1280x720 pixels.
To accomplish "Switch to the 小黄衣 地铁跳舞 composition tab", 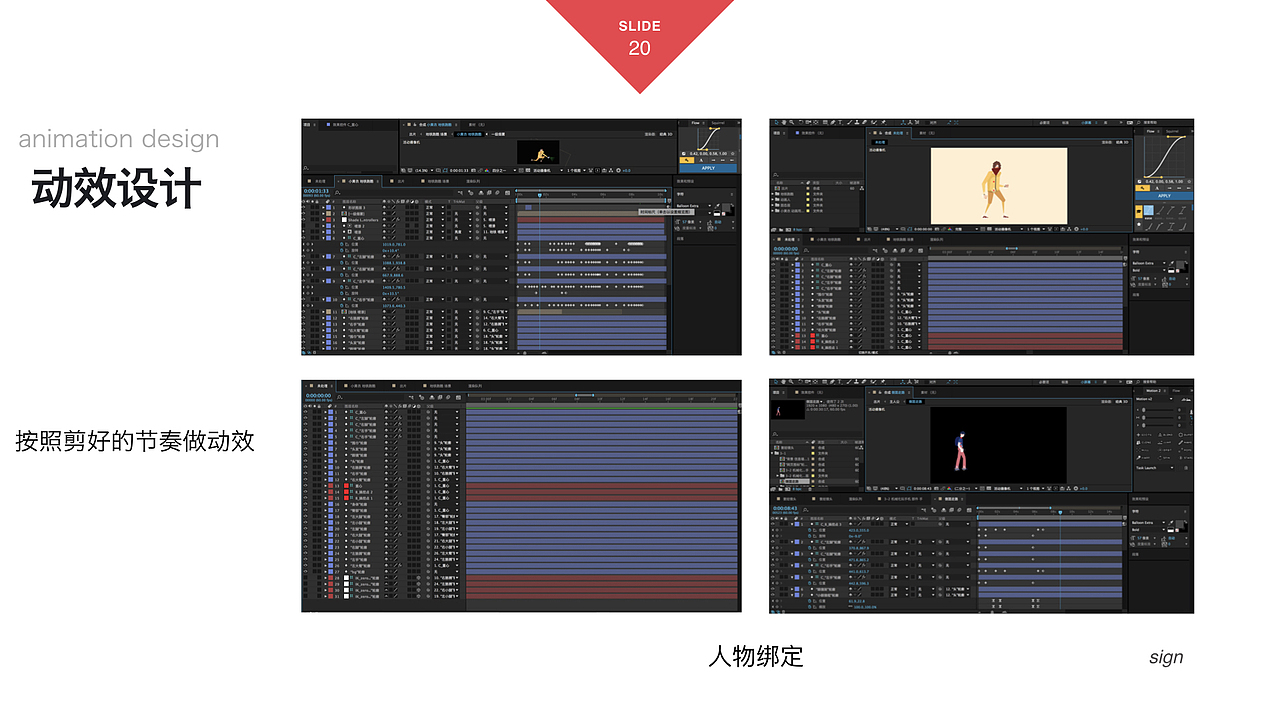I will pos(358,183).
